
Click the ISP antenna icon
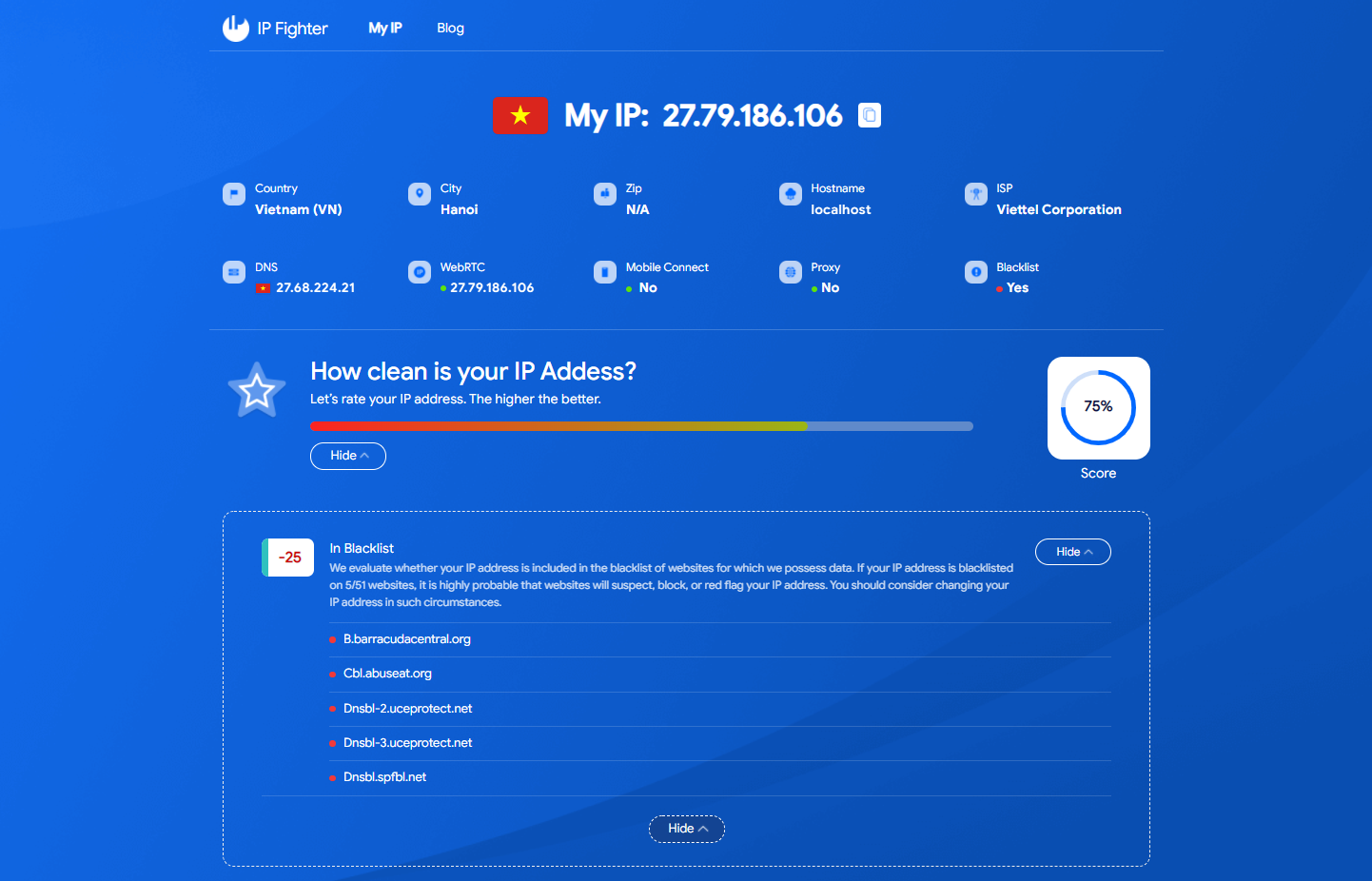tap(976, 194)
